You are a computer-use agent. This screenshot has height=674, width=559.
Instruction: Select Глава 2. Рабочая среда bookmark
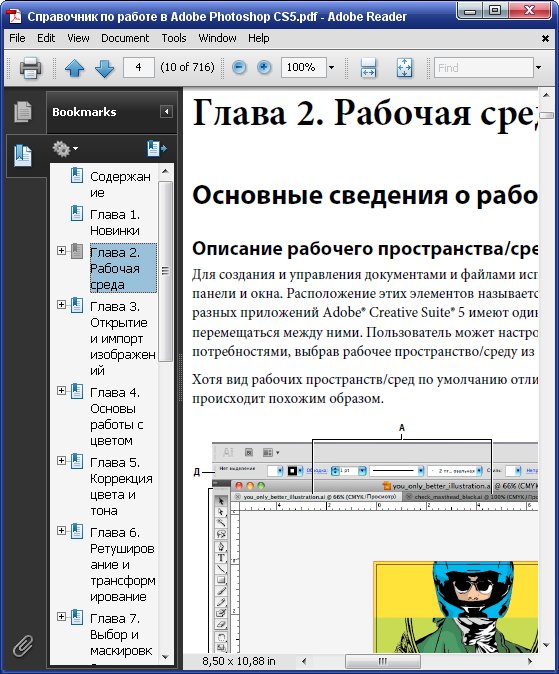pos(123,268)
